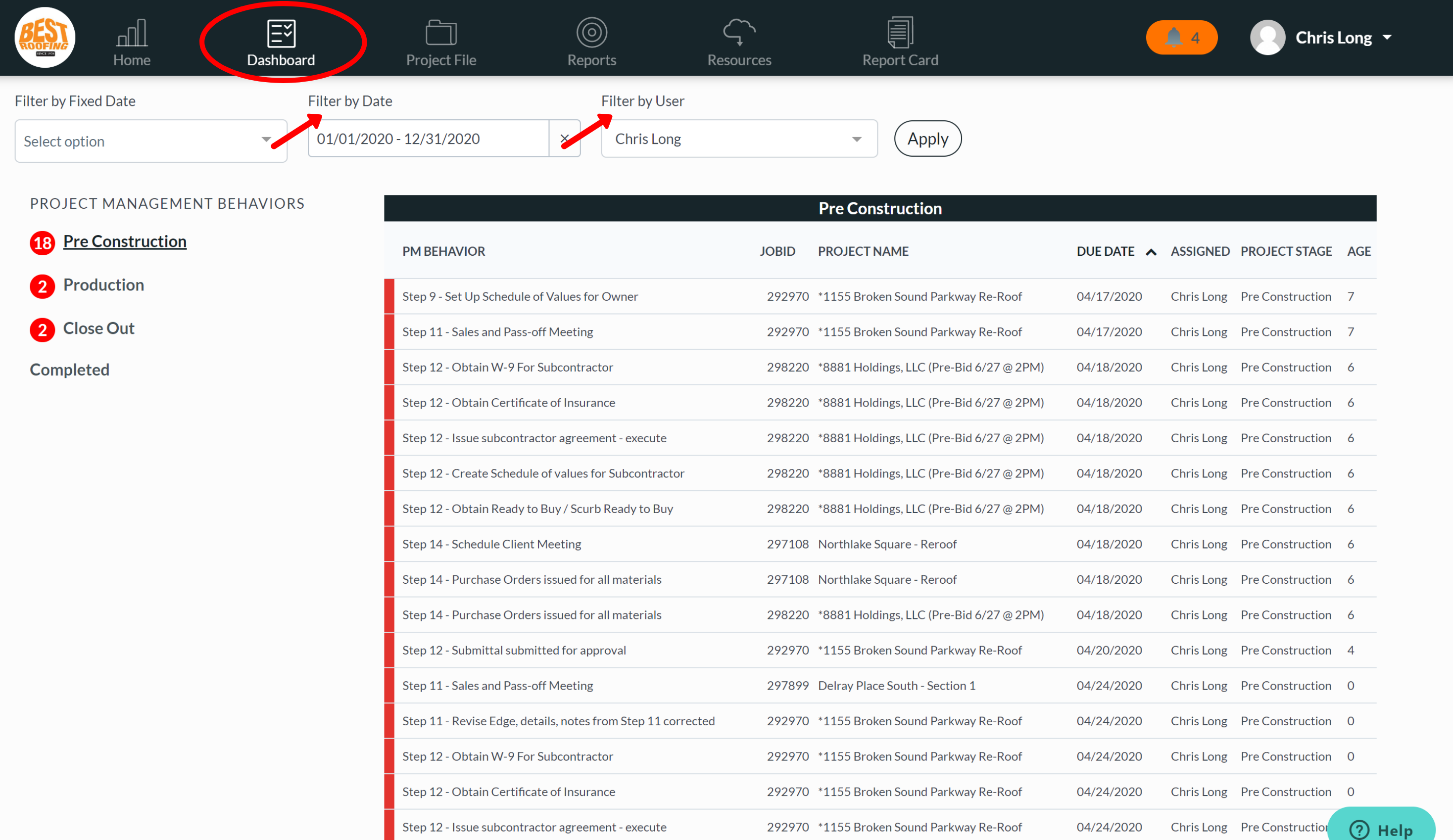Open the Project File folder icon
This screenshot has width=1453, height=840.
coord(441,32)
